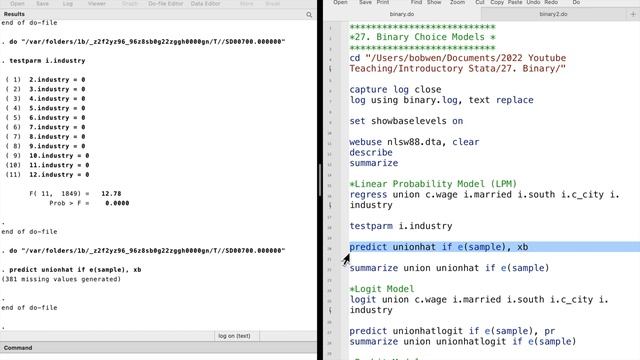
Task: Click '. testparm i.industry' in Results
Action: point(43,60)
